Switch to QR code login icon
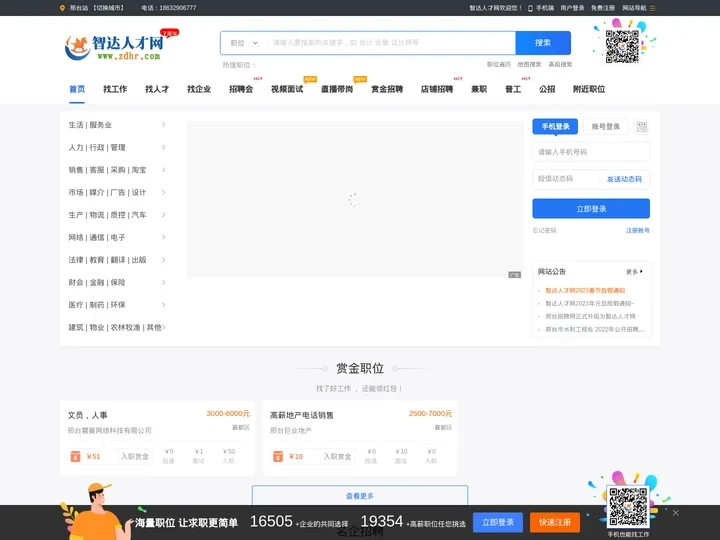The image size is (720, 540). pos(641,127)
